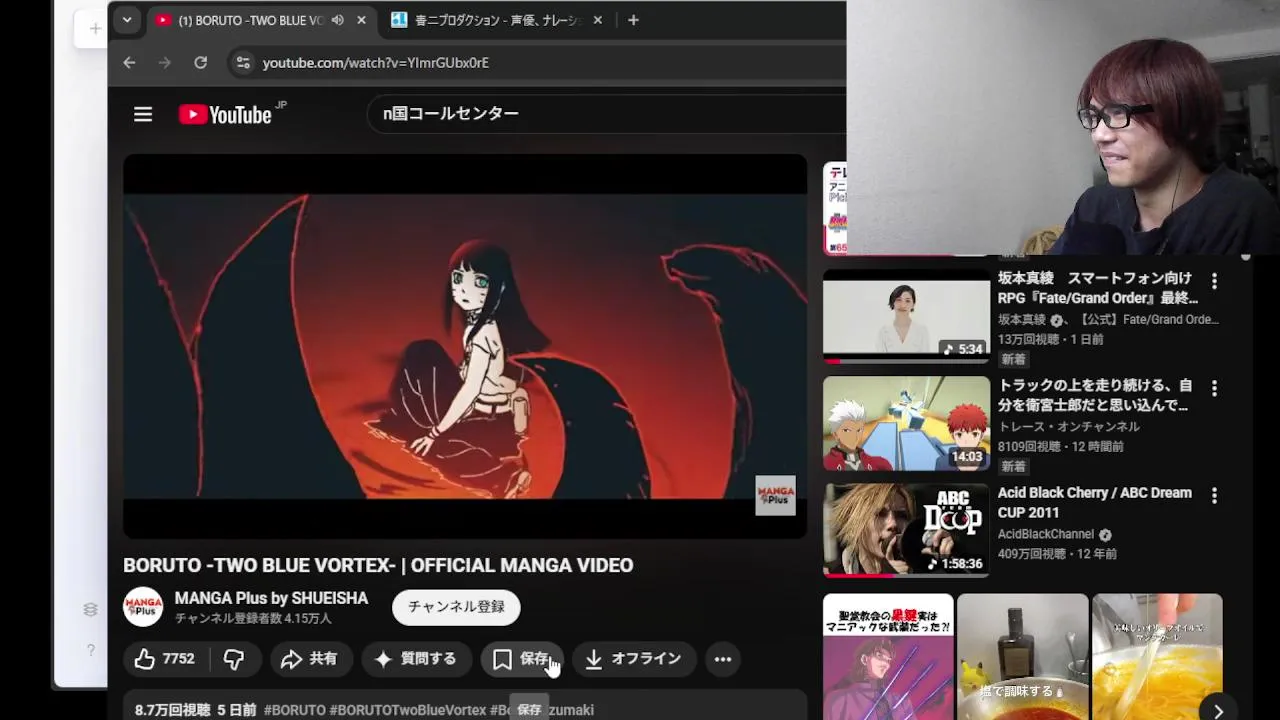
Task: Open the トラックの上を走り続ける video thumbnail
Action: [906, 423]
